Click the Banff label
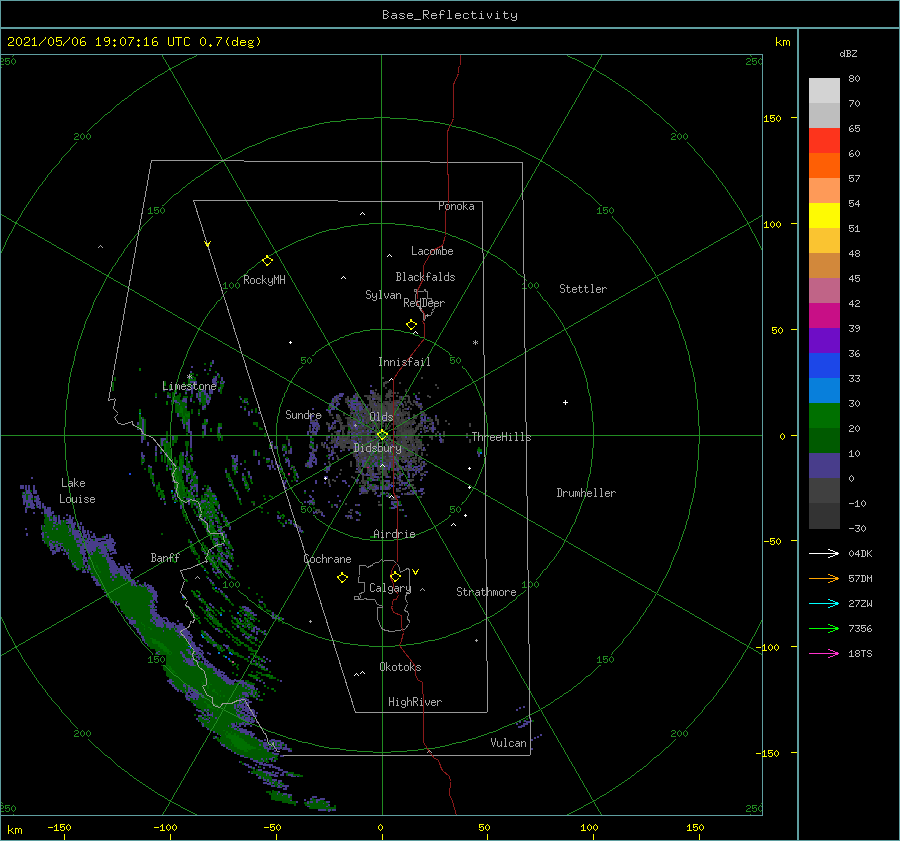The image size is (900, 841). click(x=165, y=557)
